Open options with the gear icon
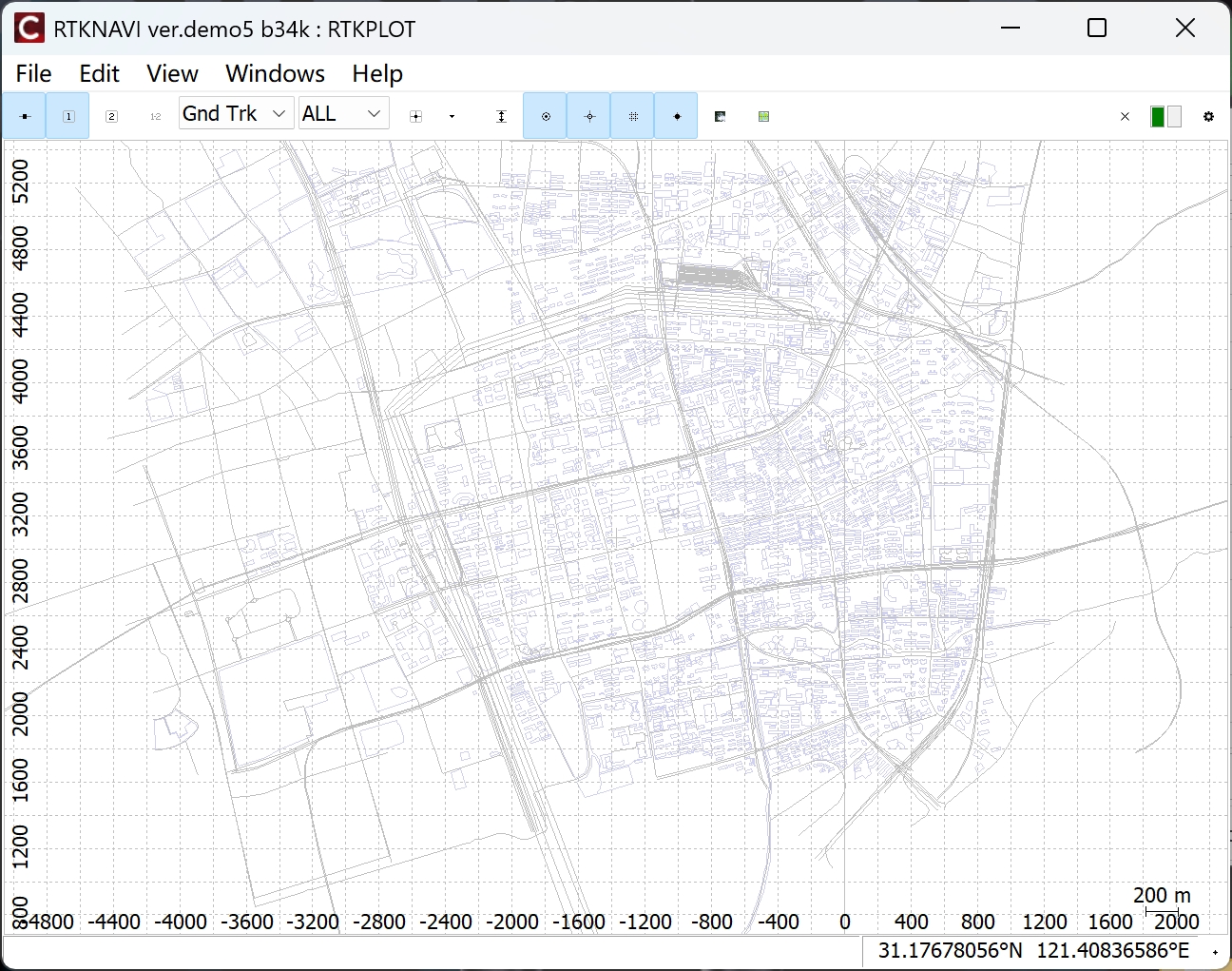 coord(1208,116)
